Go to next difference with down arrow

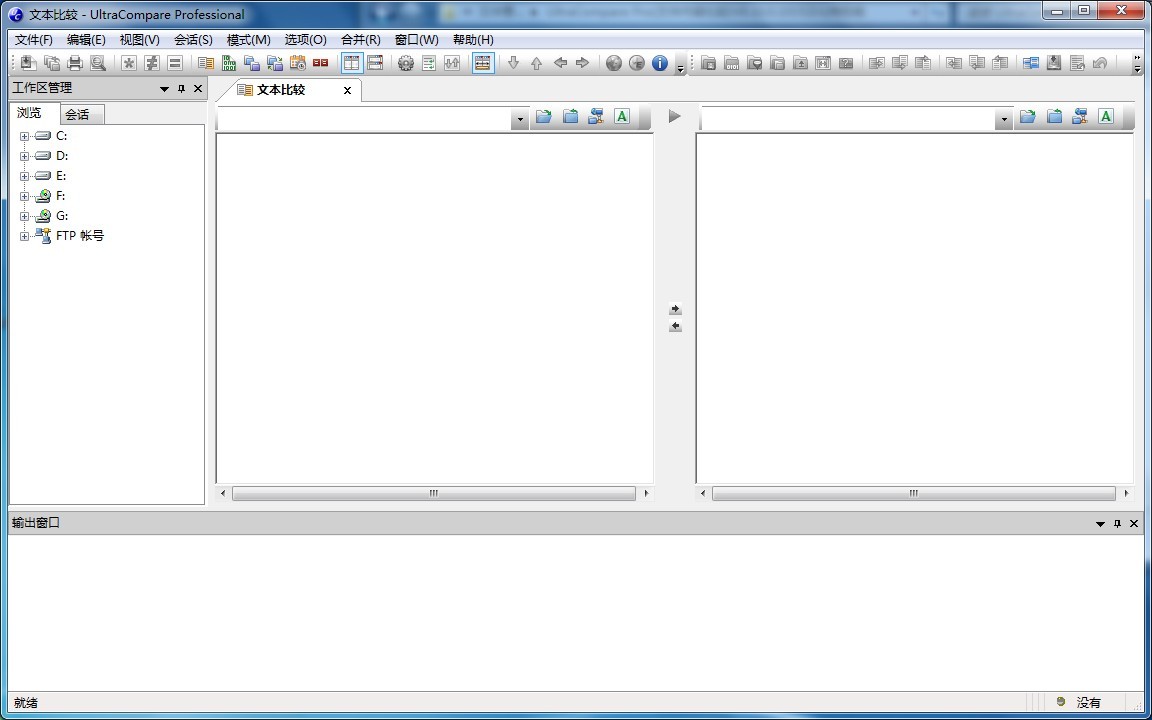514,63
